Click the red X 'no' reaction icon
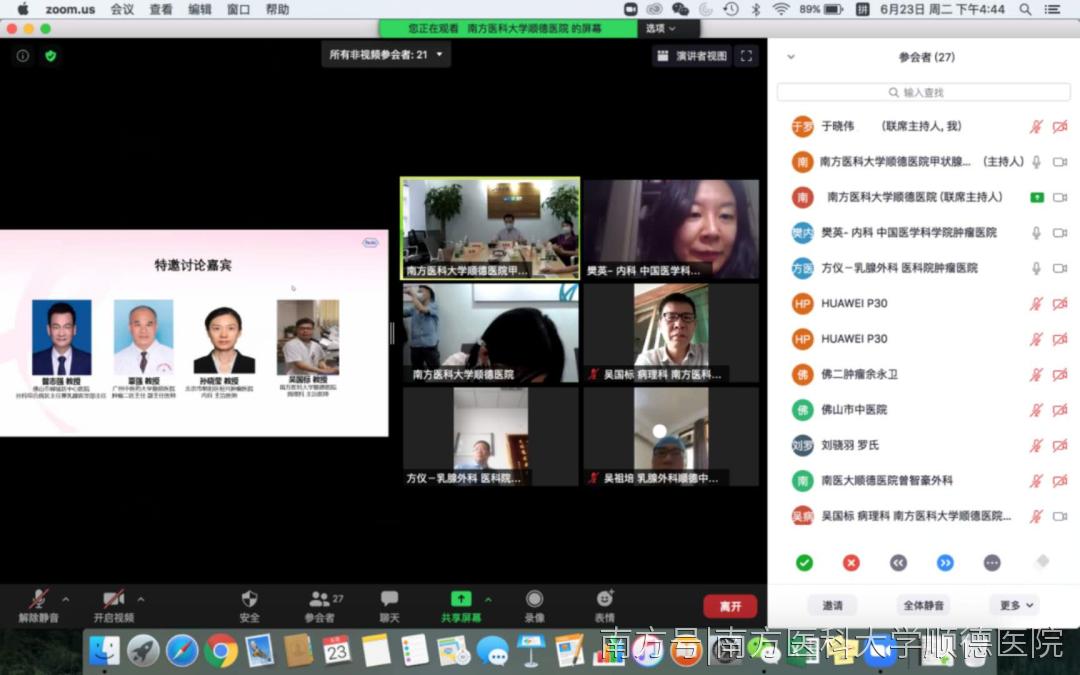 pyautogui.click(x=851, y=563)
